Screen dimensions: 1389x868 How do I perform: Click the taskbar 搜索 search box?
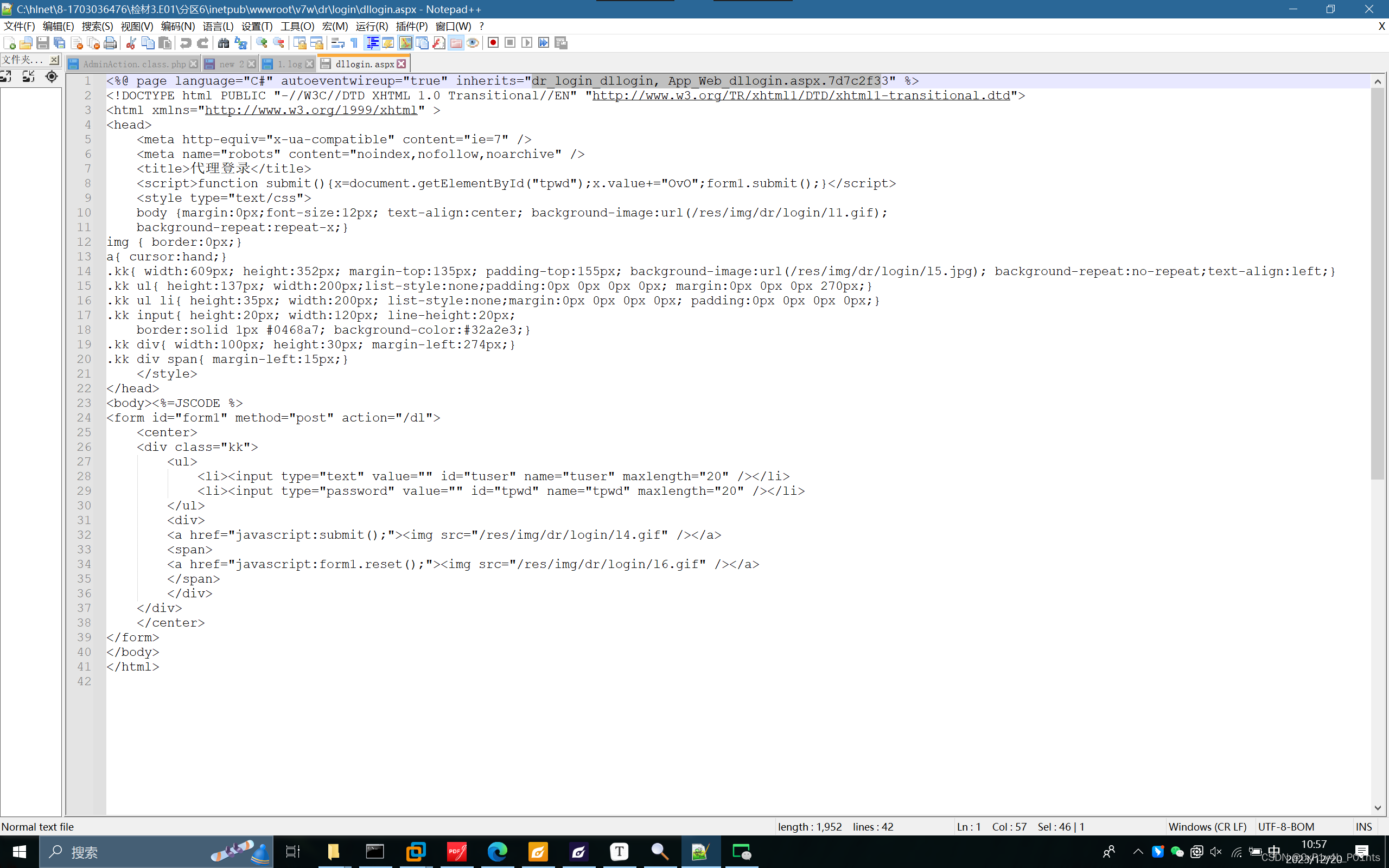tap(156, 852)
